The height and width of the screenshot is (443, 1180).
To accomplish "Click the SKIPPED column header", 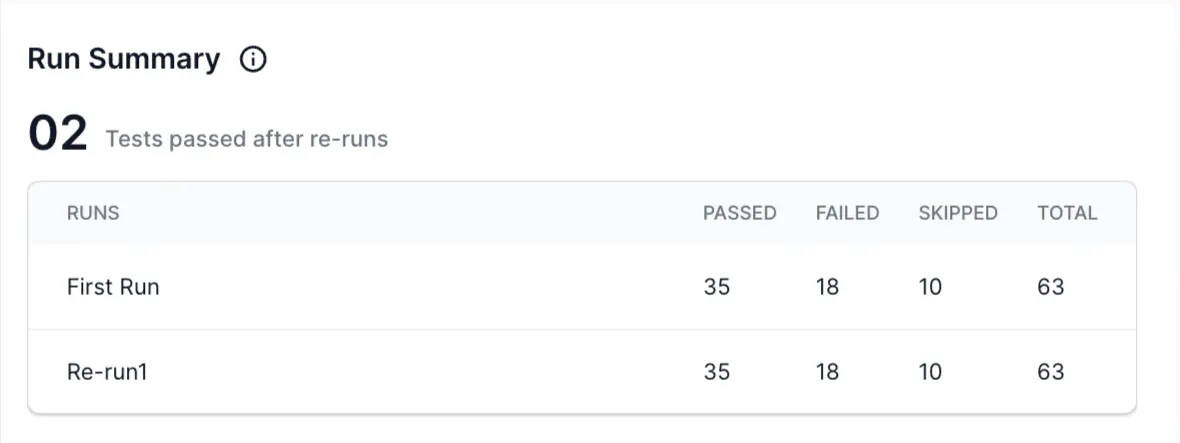I will coord(957,213).
